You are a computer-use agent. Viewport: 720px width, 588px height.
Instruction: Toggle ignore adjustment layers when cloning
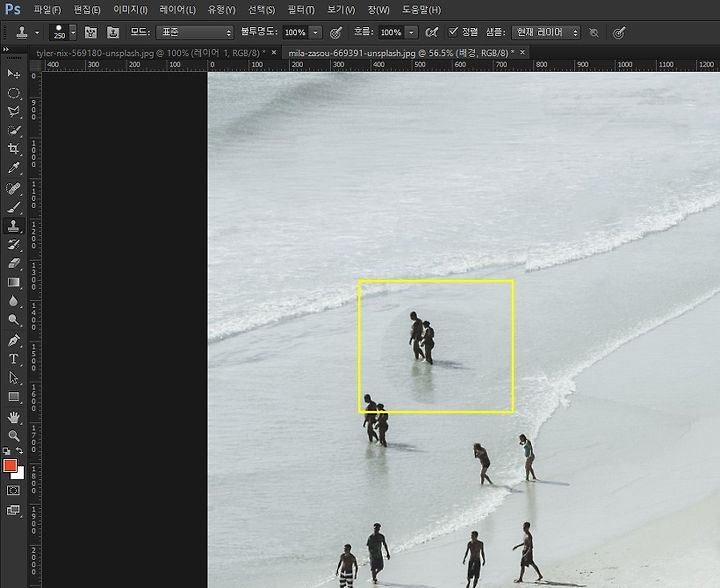(594, 33)
